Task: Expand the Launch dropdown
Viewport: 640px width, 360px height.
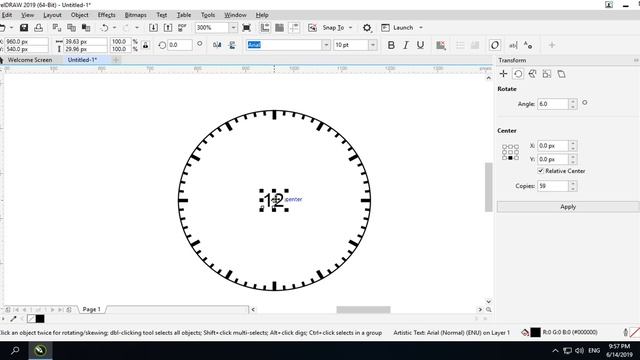Action: (x=421, y=28)
